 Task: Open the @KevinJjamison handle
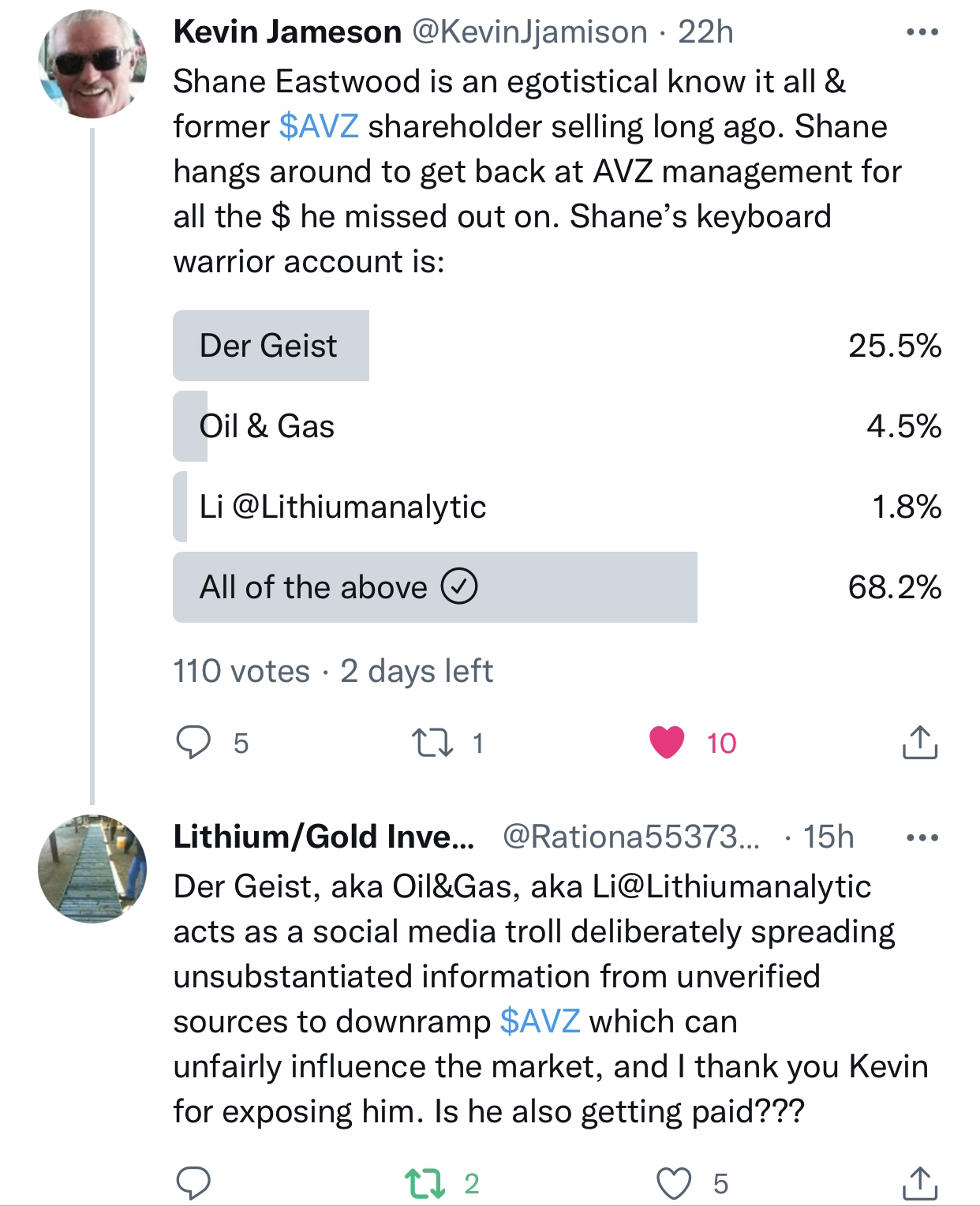click(529, 32)
